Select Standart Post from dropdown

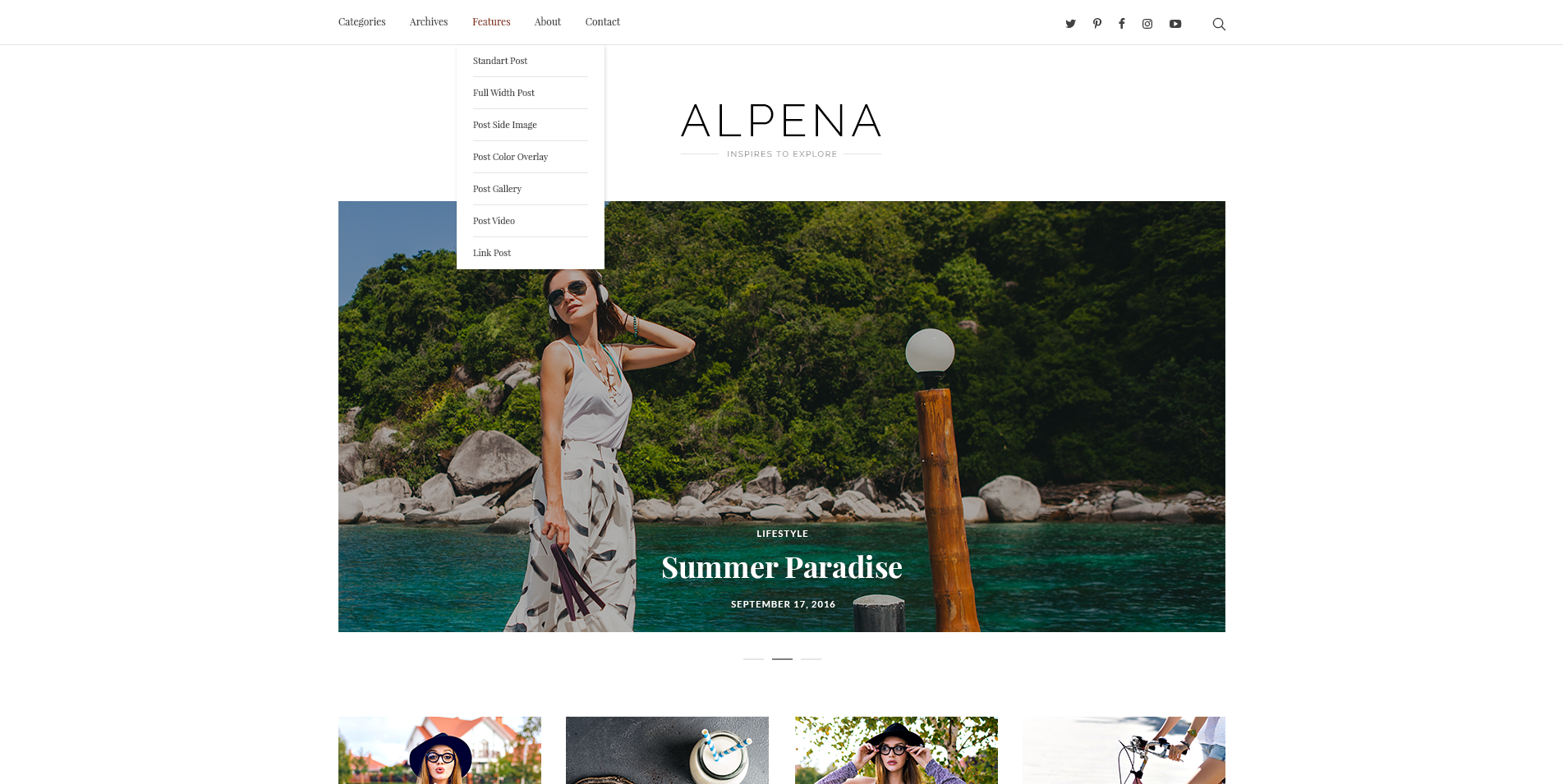pos(500,61)
